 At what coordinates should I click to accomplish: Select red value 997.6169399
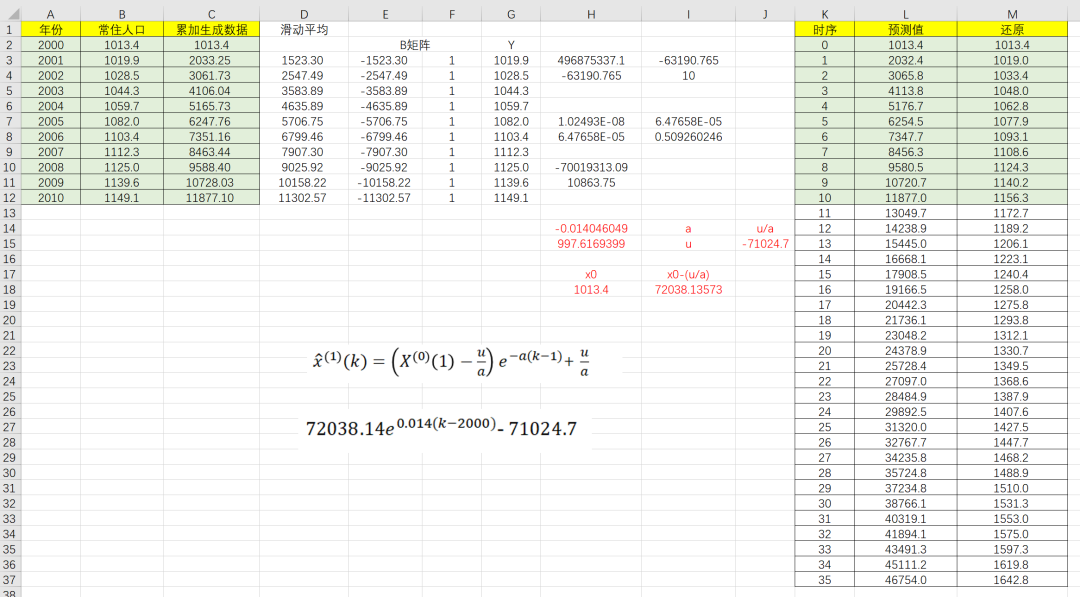tap(591, 244)
